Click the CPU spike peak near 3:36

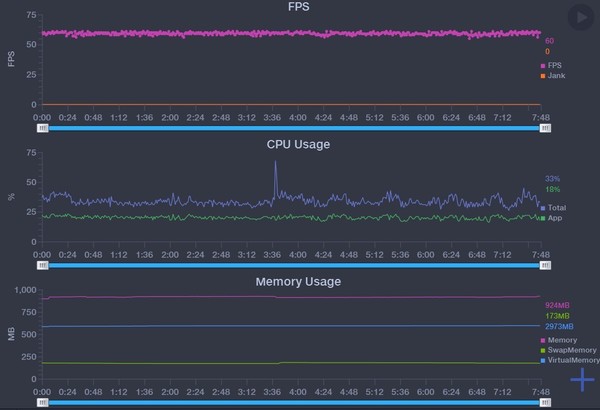click(275, 162)
